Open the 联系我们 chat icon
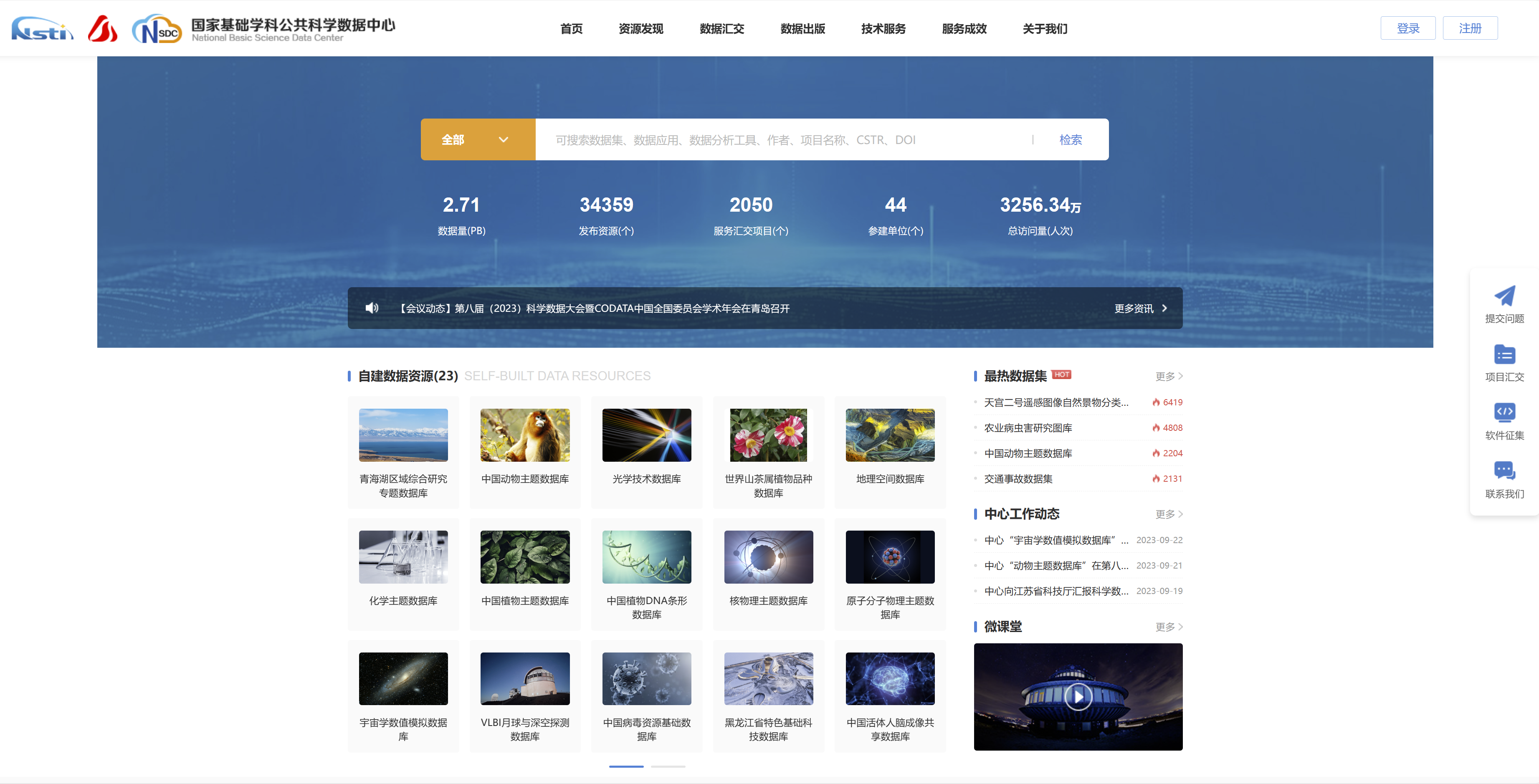 pos(1504,471)
